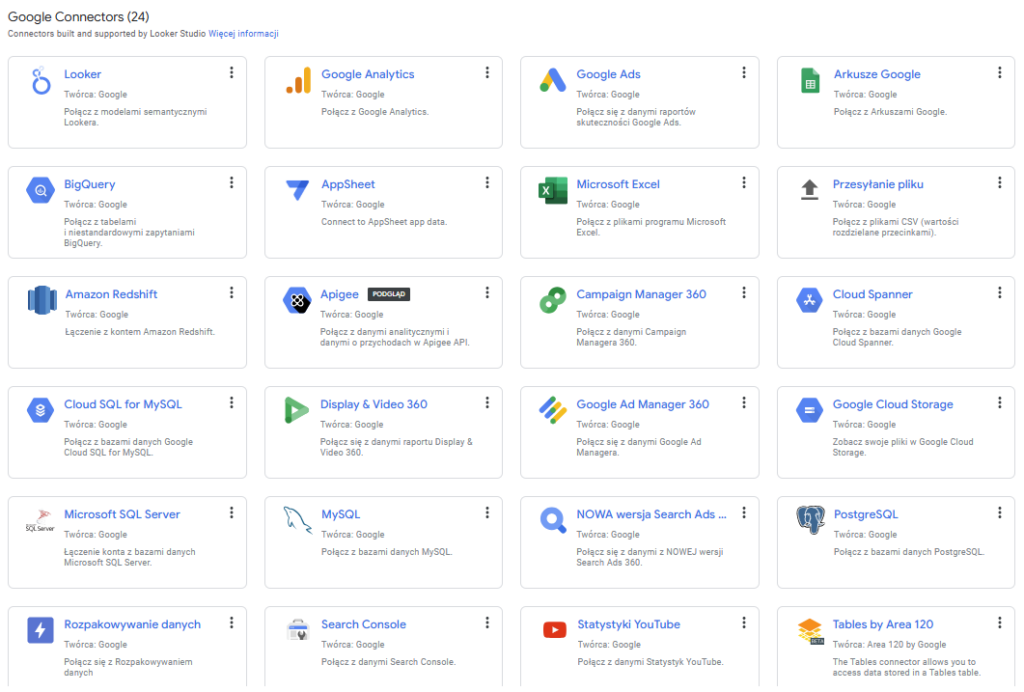Select the Looker connector icon

point(42,81)
